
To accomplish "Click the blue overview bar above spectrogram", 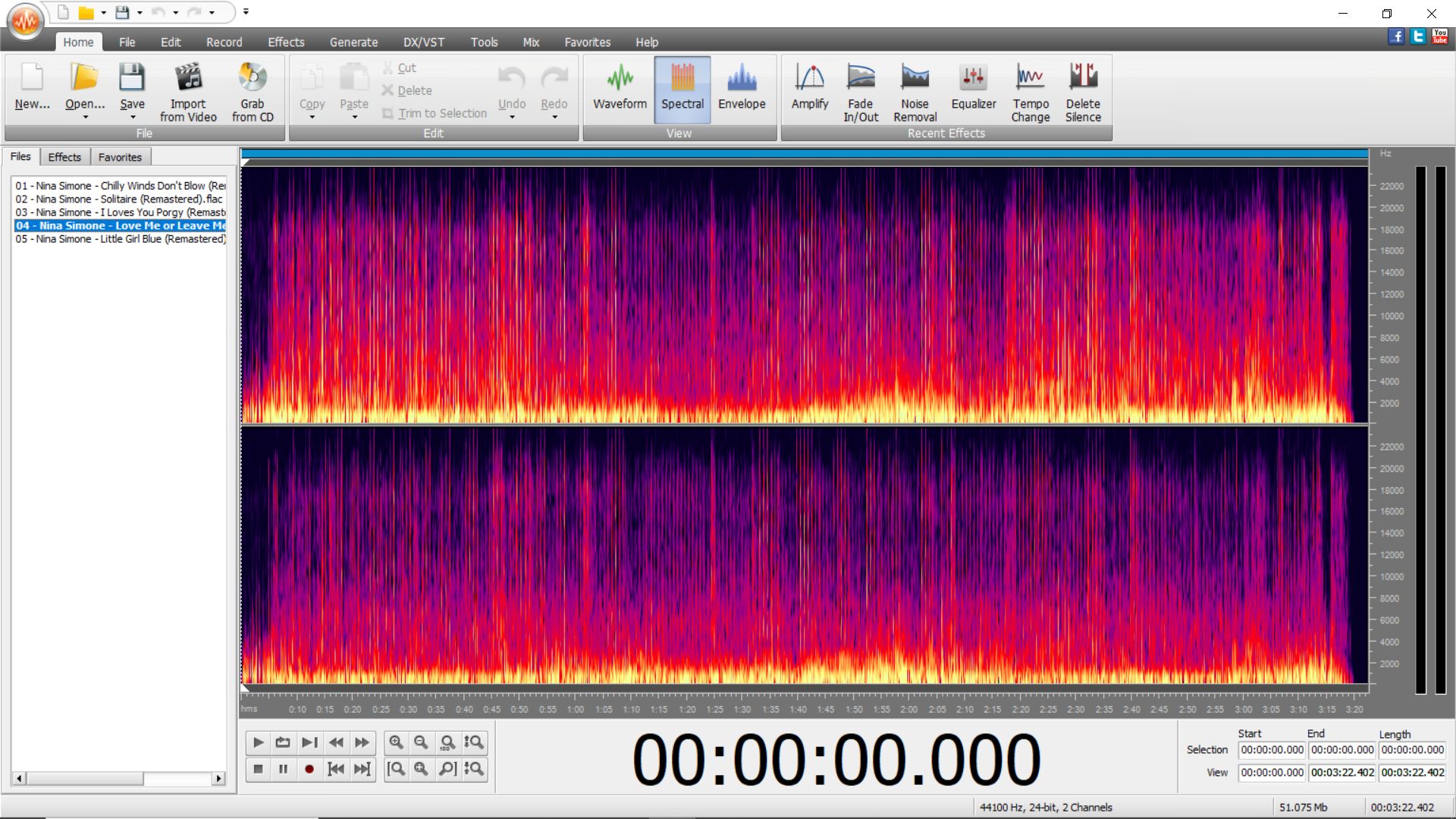I will 804,154.
